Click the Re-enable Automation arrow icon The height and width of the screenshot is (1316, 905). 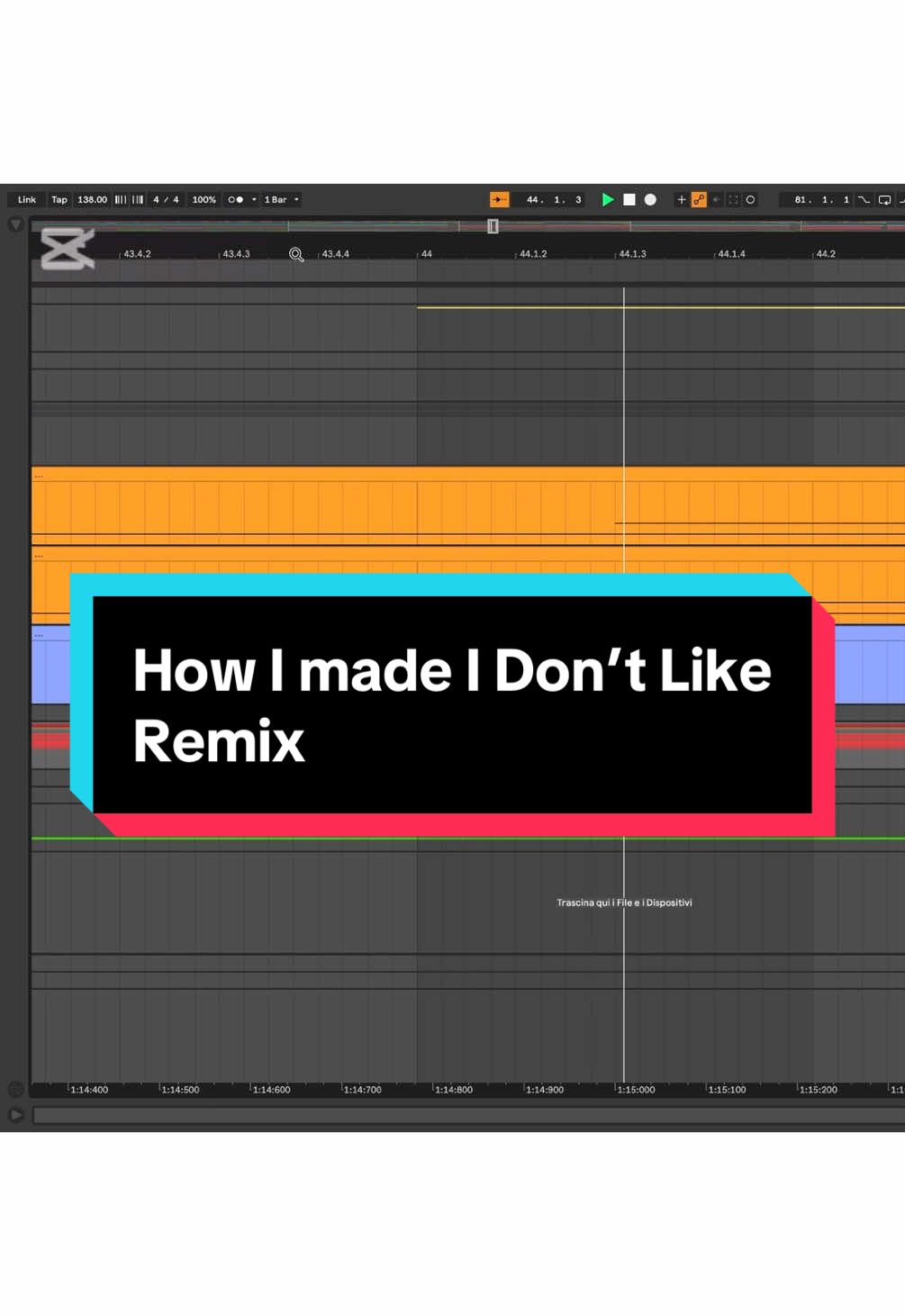click(x=717, y=200)
